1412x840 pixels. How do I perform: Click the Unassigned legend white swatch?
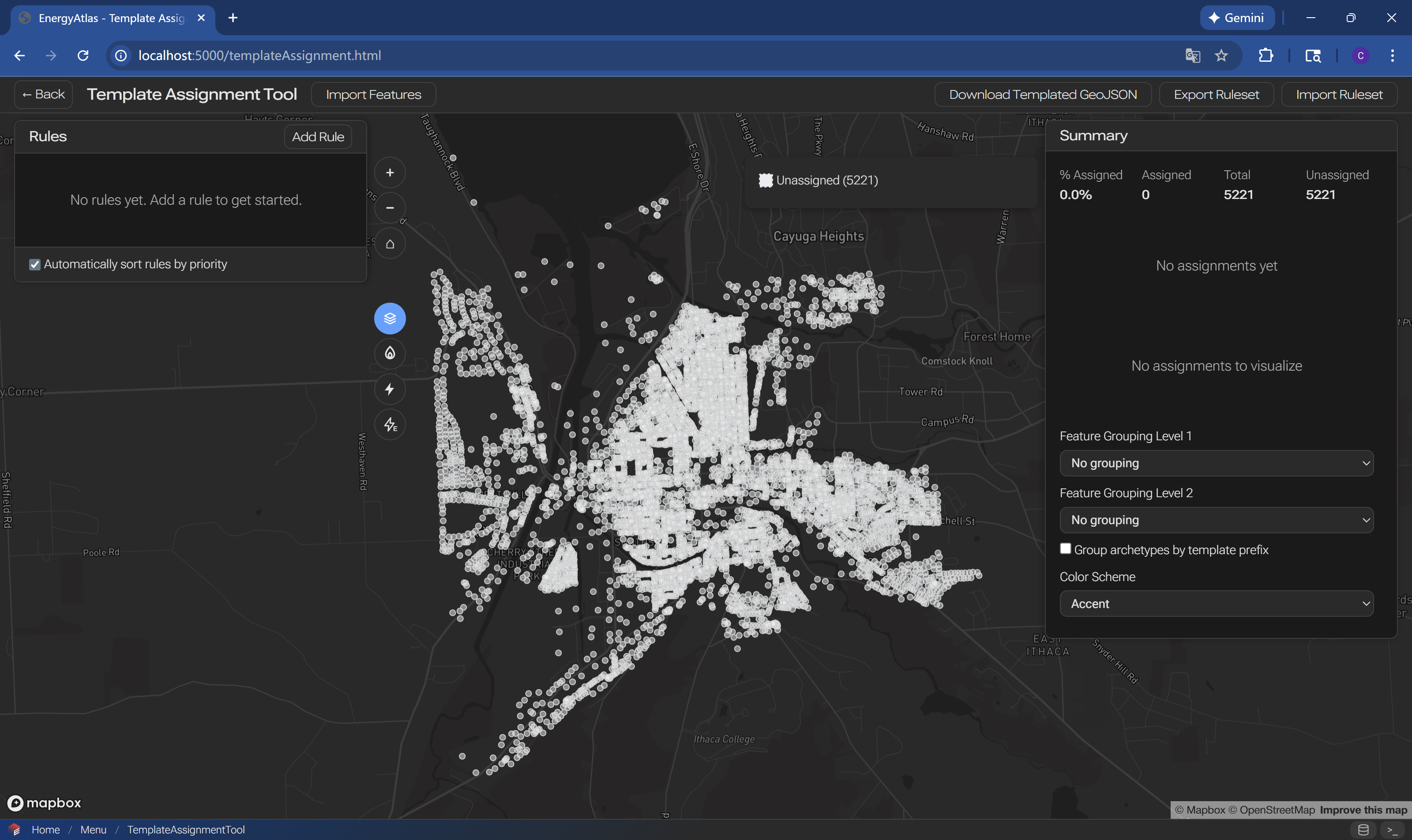[x=766, y=180]
